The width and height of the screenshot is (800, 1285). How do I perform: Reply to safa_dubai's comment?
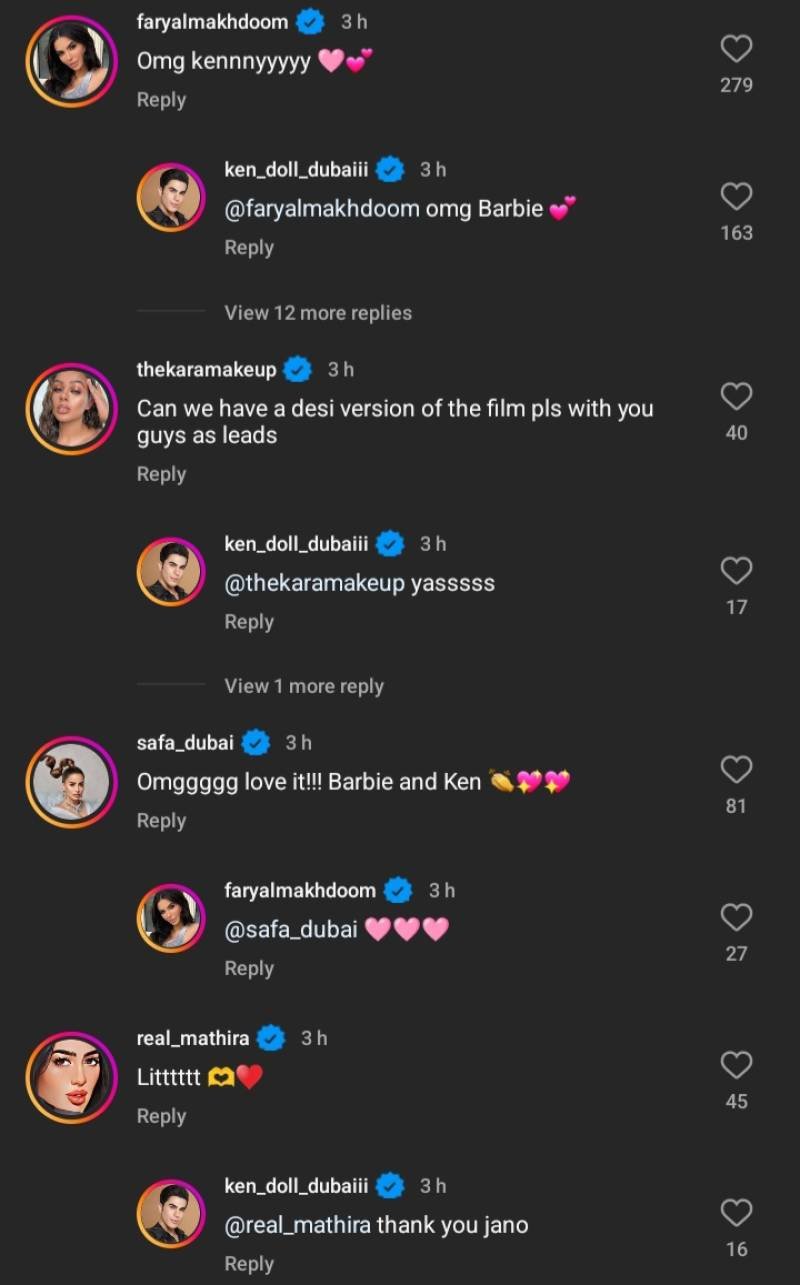[161, 820]
